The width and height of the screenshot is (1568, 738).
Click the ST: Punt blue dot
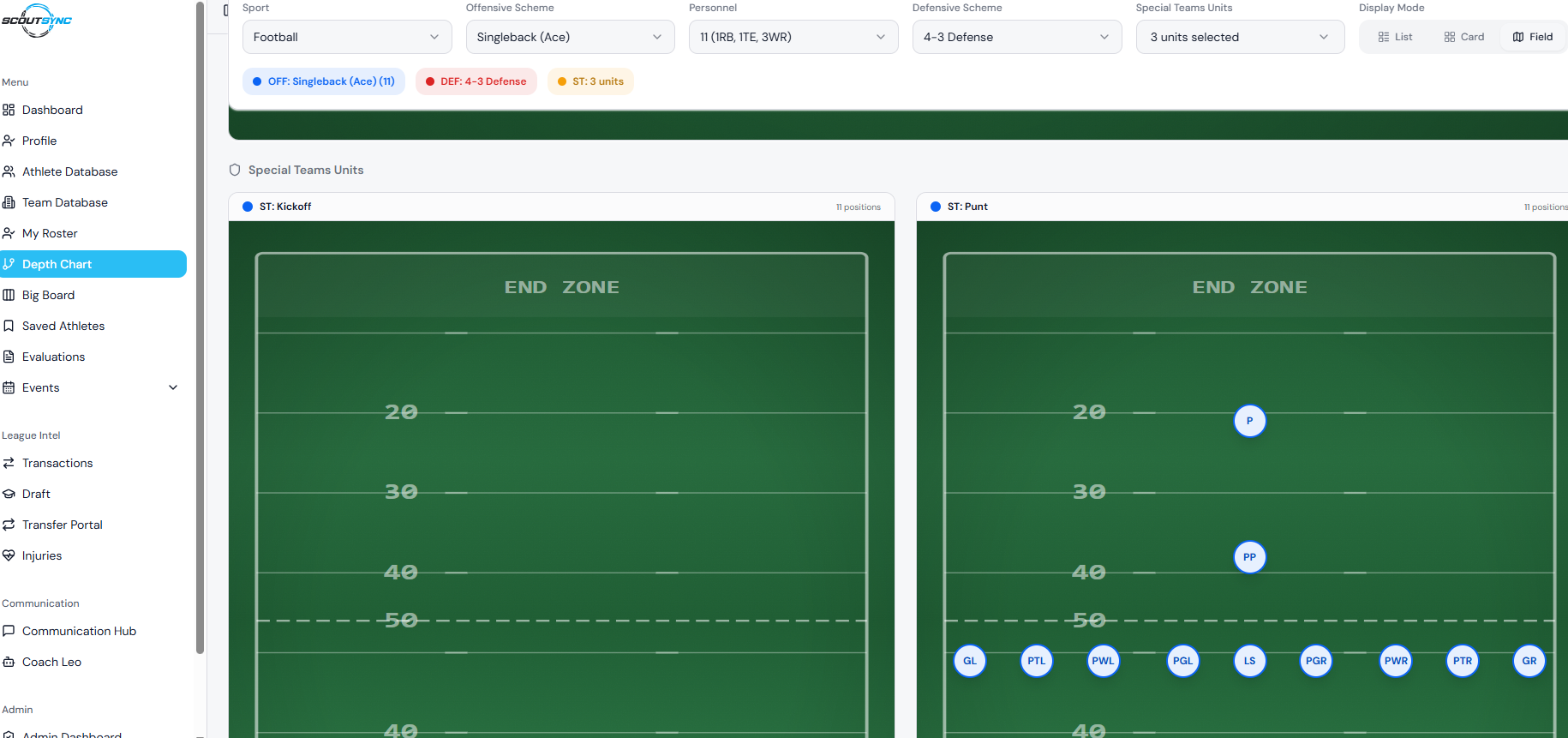click(x=936, y=207)
